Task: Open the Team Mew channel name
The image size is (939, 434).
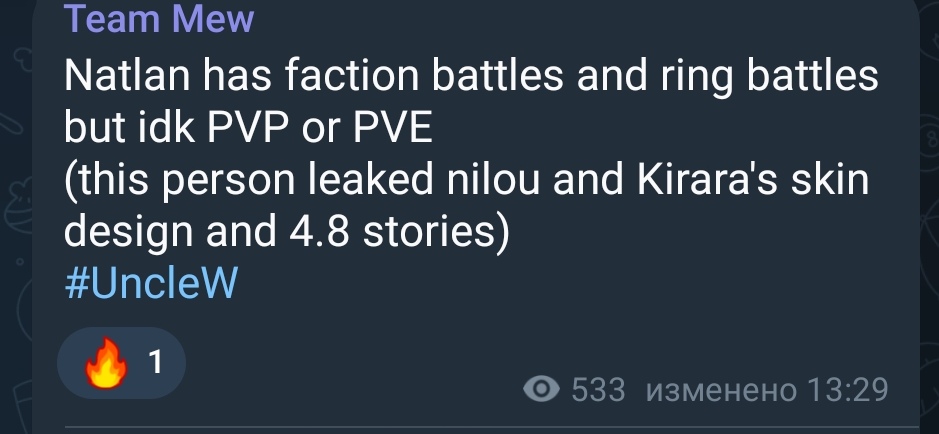Action: click(x=158, y=20)
